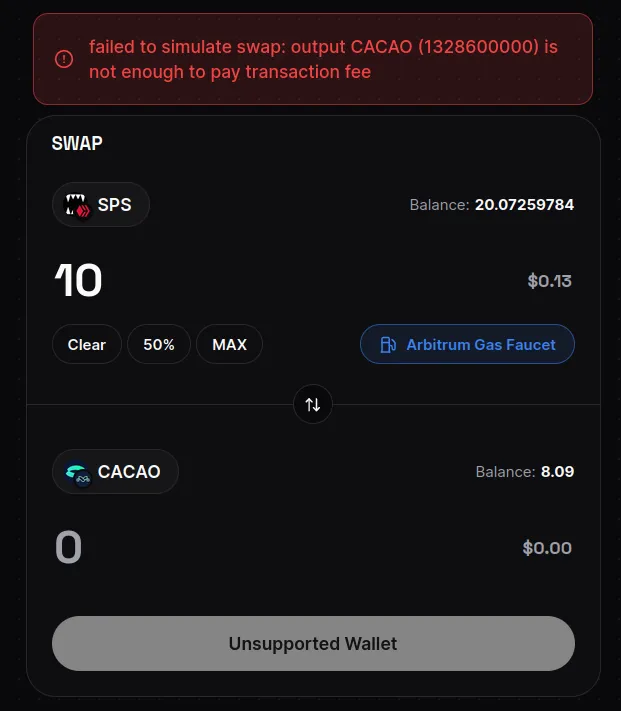Click the $0.13 input value label
Viewport: 621px width, 711px height.
click(549, 281)
